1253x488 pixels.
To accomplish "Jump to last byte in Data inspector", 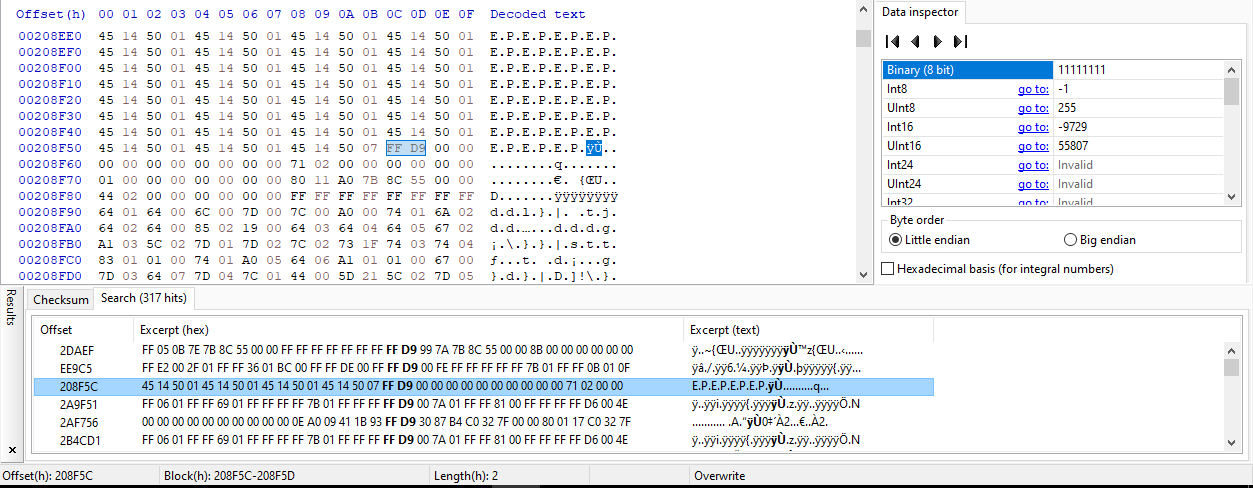I will pos(960,42).
